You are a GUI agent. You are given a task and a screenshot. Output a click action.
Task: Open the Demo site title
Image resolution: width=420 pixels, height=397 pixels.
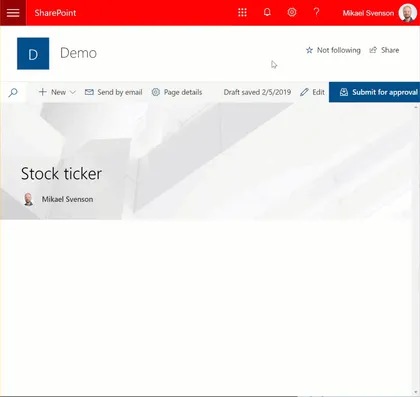point(78,53)
